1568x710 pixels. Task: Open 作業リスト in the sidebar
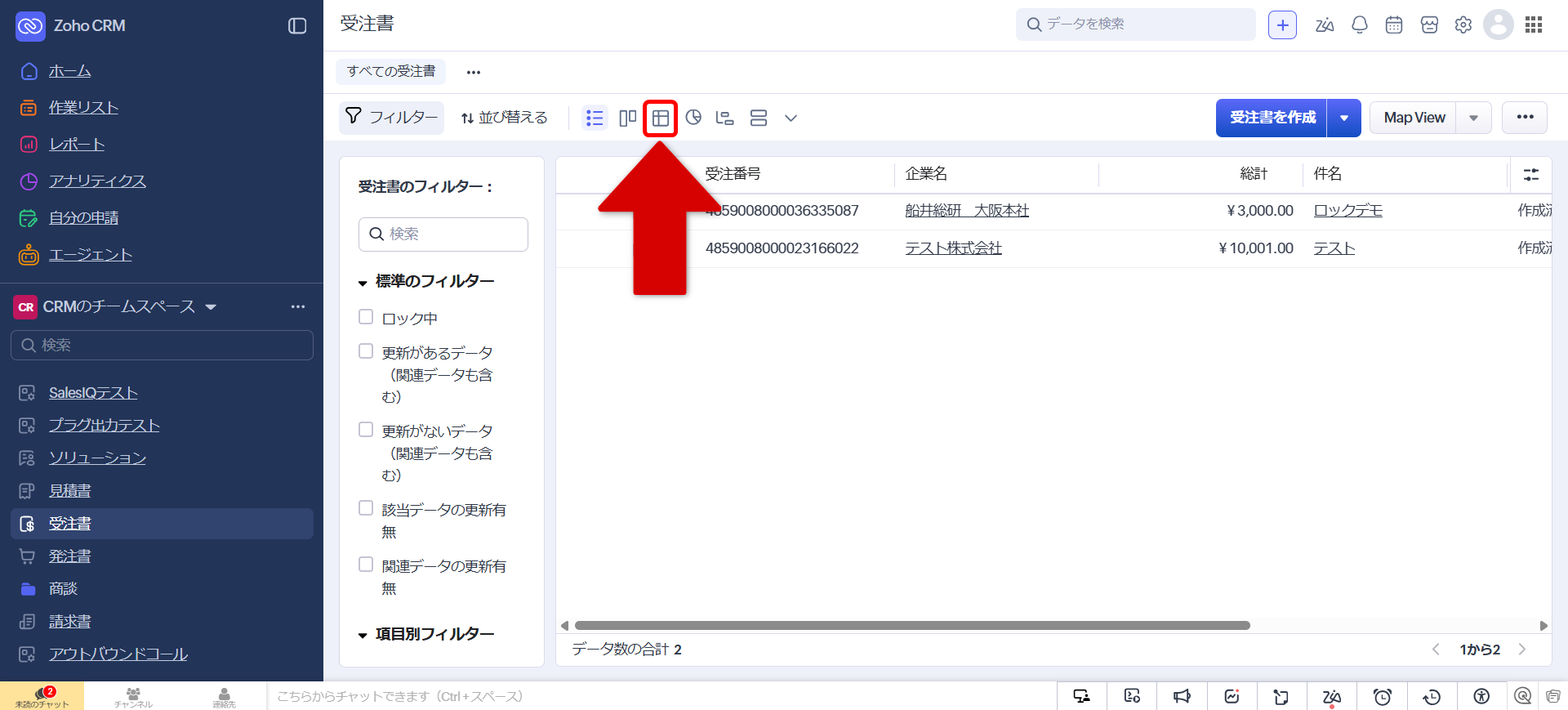tap(83, 108)
